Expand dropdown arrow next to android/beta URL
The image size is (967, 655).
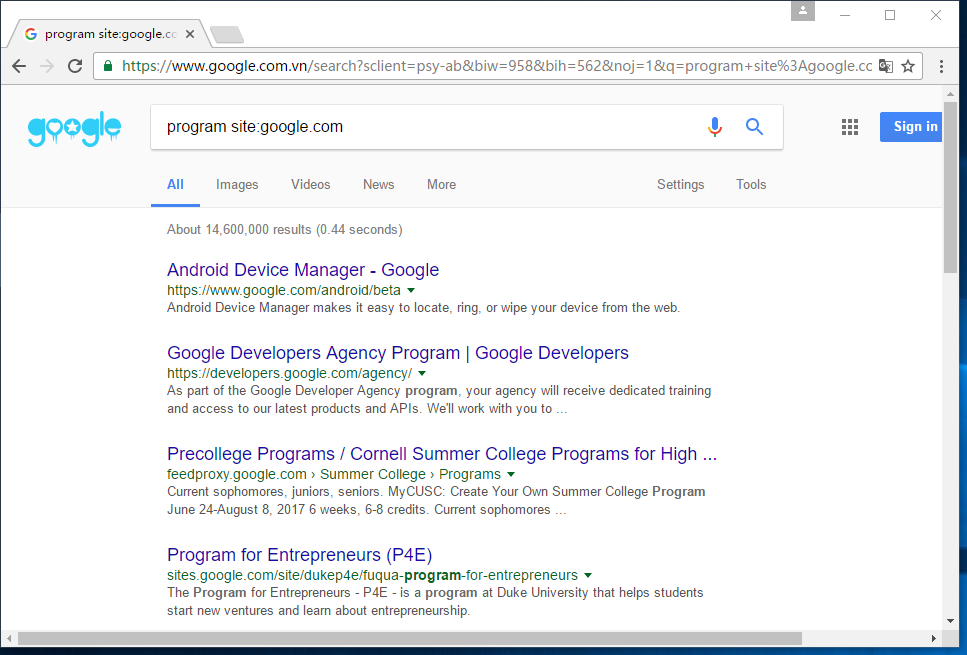(411, 290)
